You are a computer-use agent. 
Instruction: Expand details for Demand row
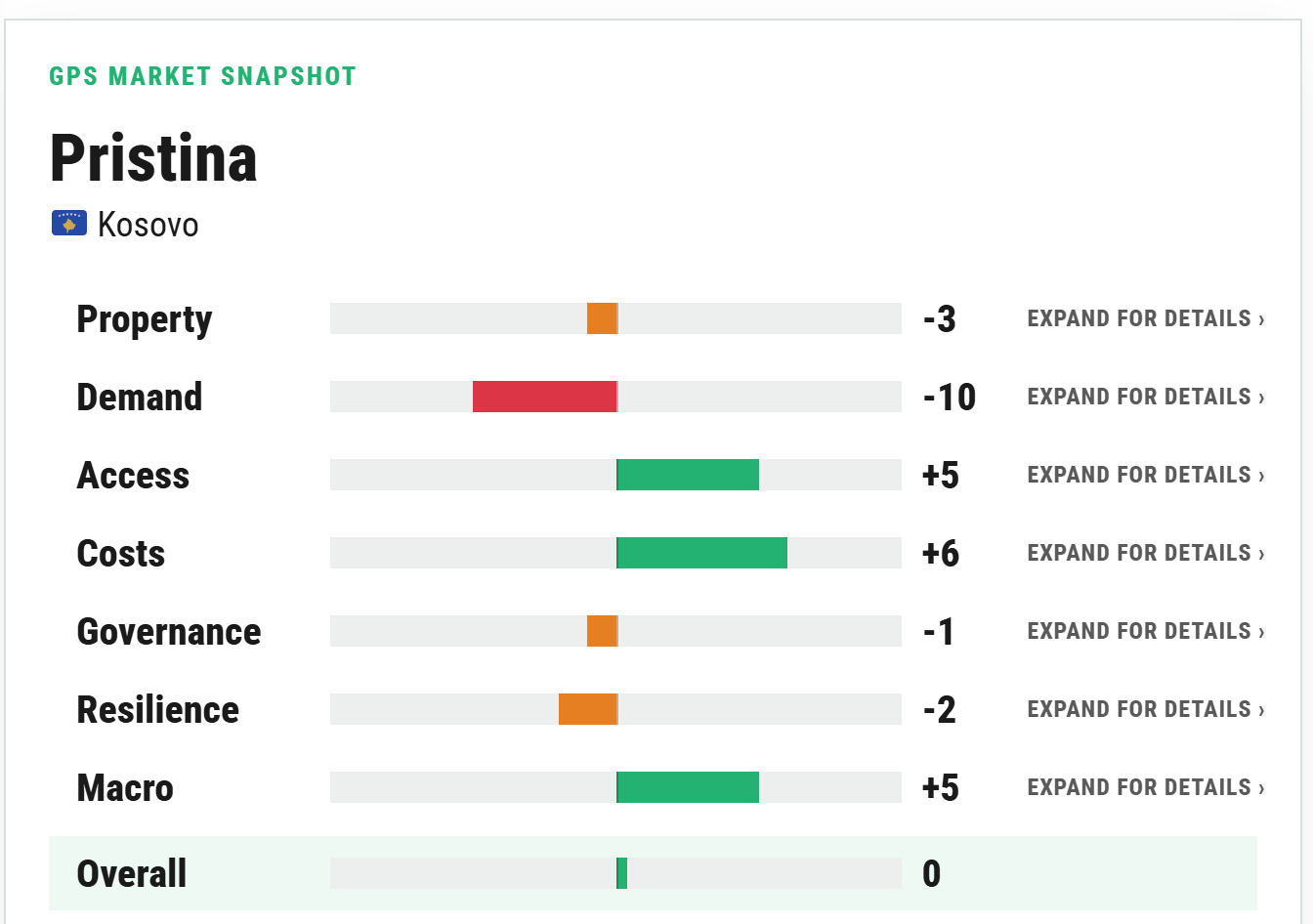click(1145, 397)
